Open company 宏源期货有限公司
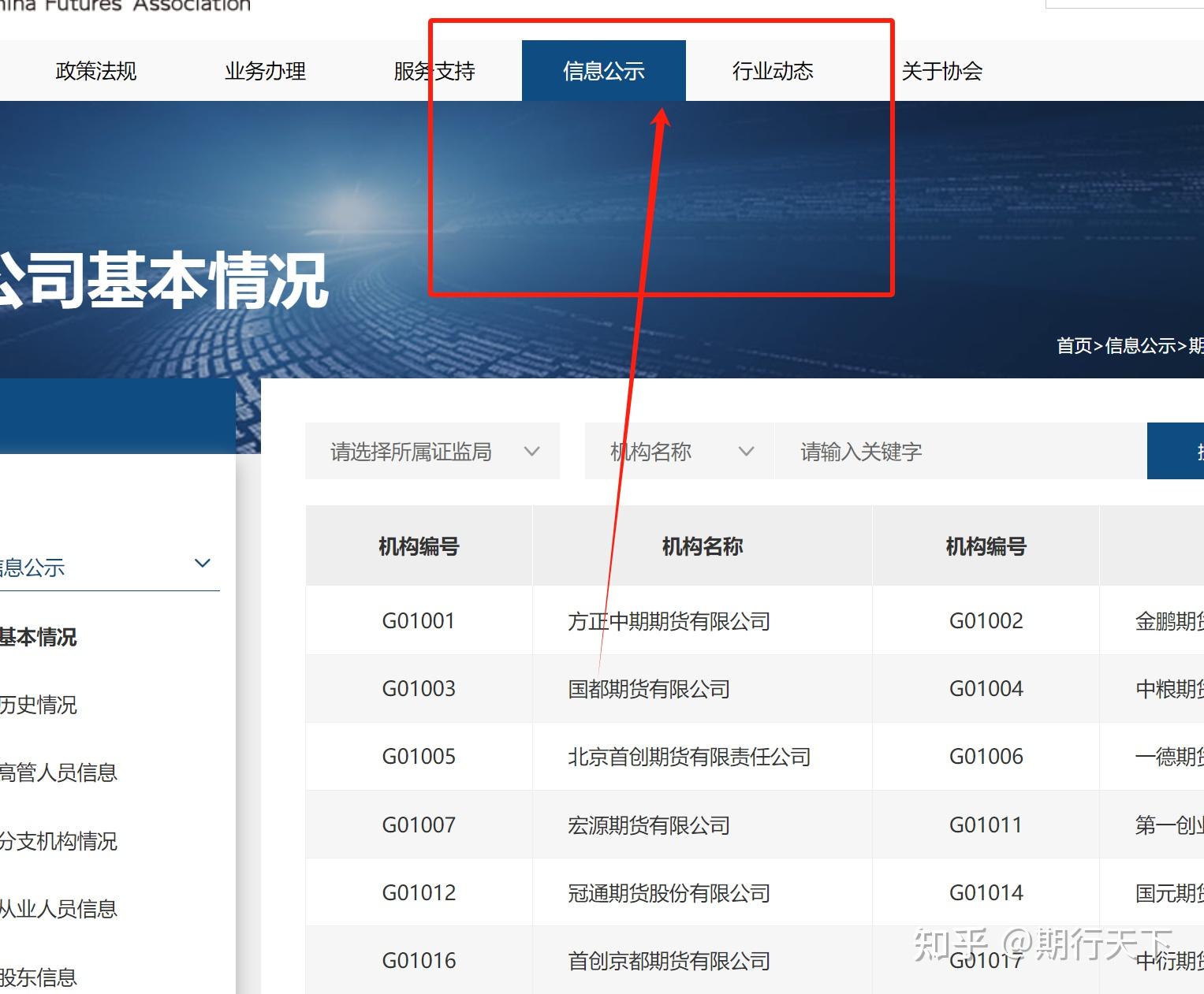The image size is (1204, 994). [x=649, y=825]
